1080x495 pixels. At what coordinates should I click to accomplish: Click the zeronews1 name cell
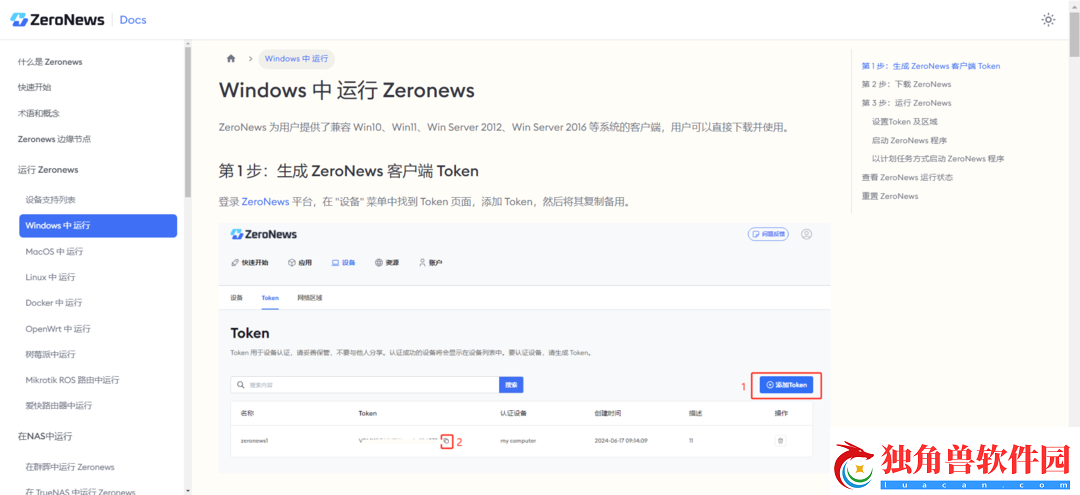coord(254,441)
